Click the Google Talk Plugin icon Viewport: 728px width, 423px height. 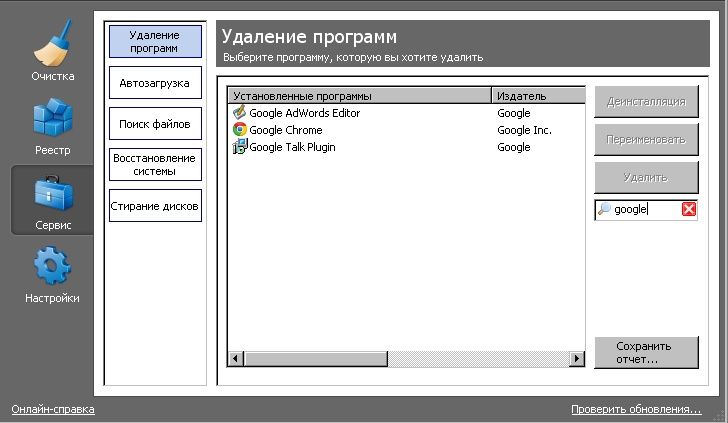coord(239,147)
